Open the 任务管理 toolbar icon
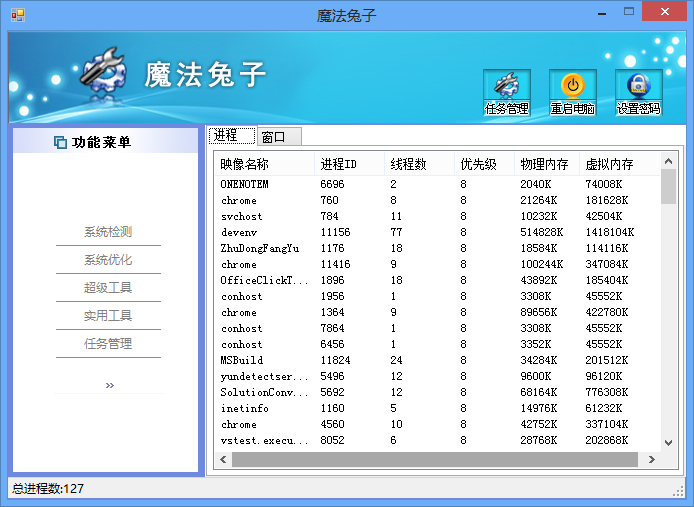Image resolution: width=694 pixels, height=507 pixels. pyautogui.click(x=507, y=93)
